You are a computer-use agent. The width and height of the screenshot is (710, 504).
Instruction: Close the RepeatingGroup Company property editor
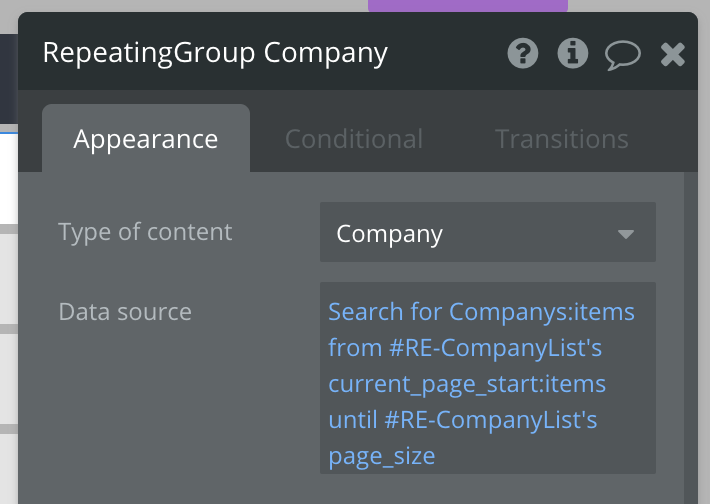click(672, 54)
